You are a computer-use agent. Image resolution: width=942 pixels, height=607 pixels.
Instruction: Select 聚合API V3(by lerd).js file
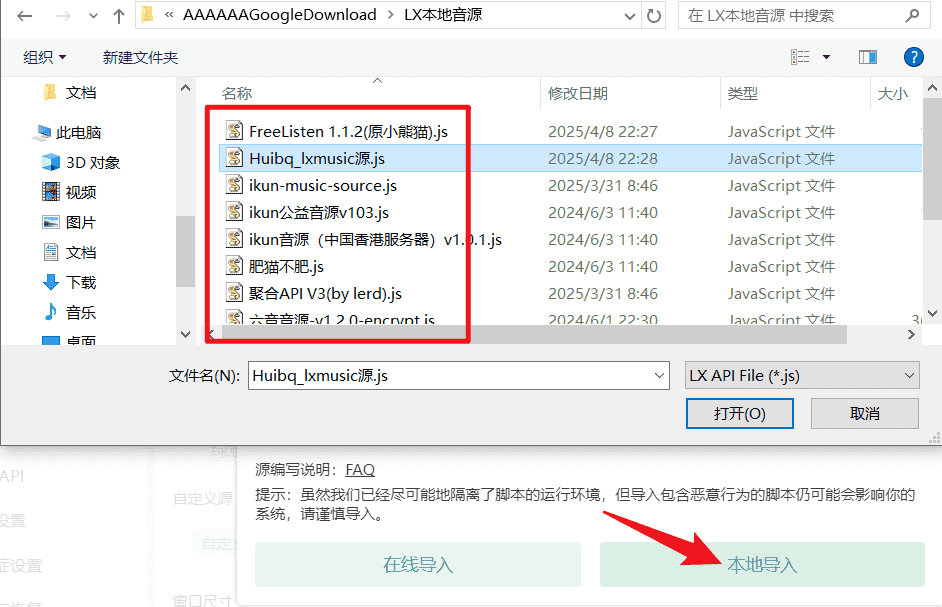coord(325,294)
